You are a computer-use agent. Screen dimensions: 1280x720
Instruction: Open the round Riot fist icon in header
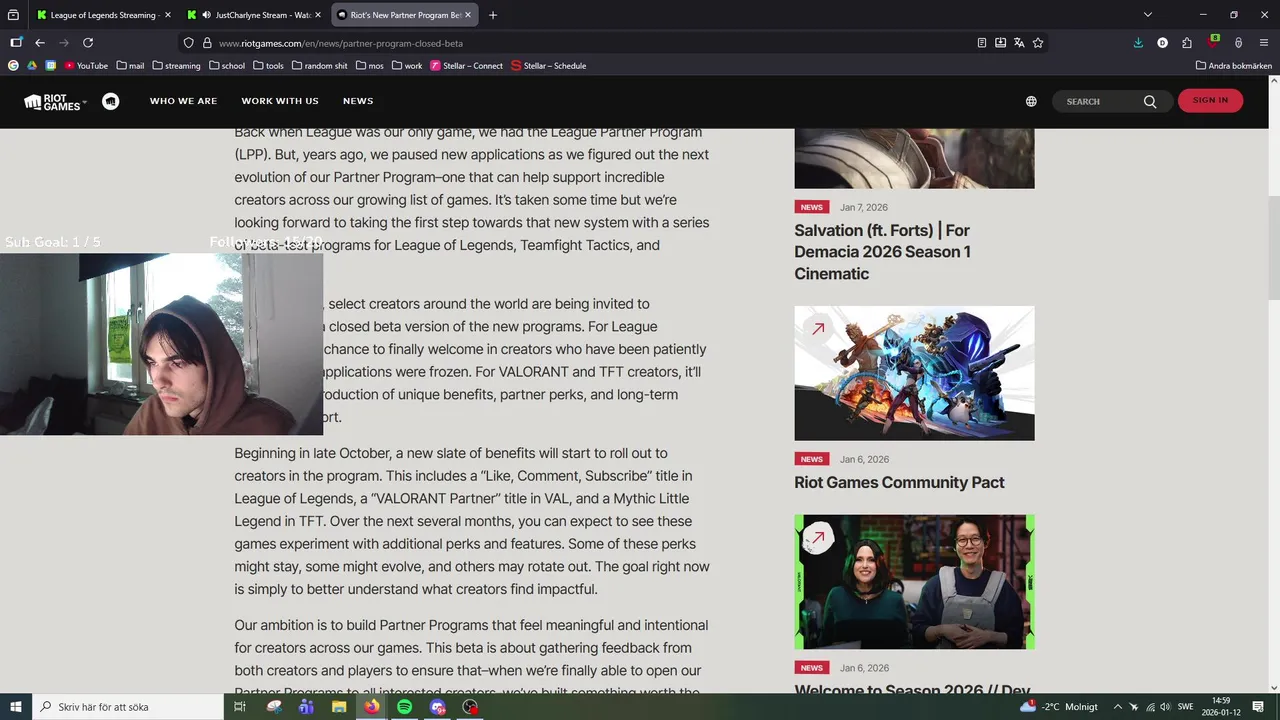[111, 101]
